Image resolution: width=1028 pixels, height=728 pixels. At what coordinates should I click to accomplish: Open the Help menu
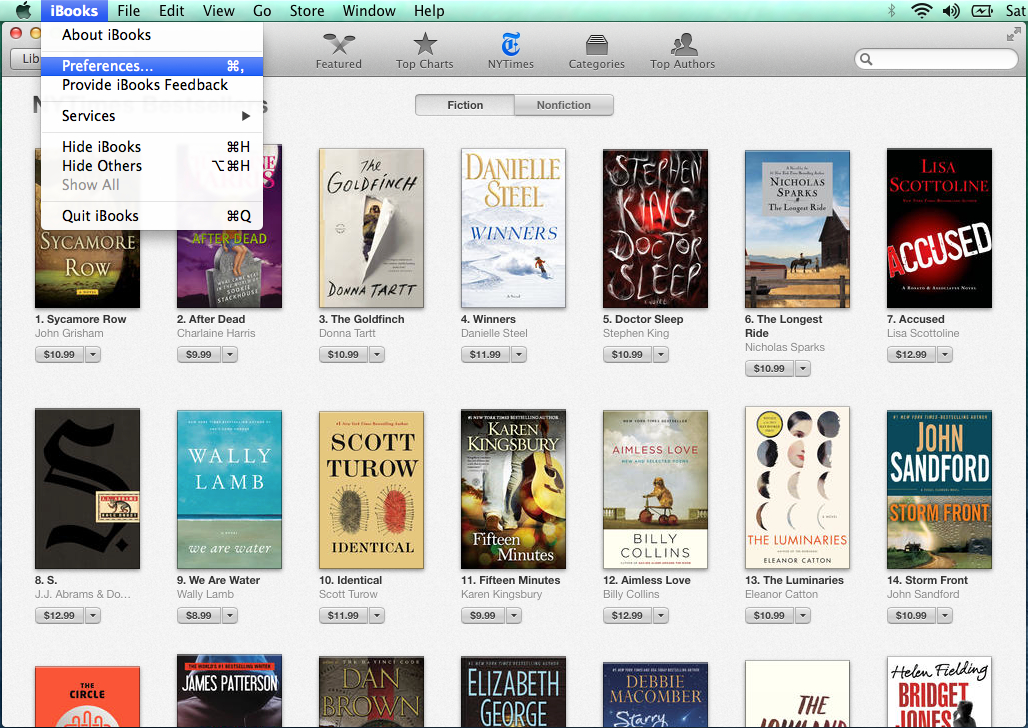pyautogui.click(x=429, y=10)
